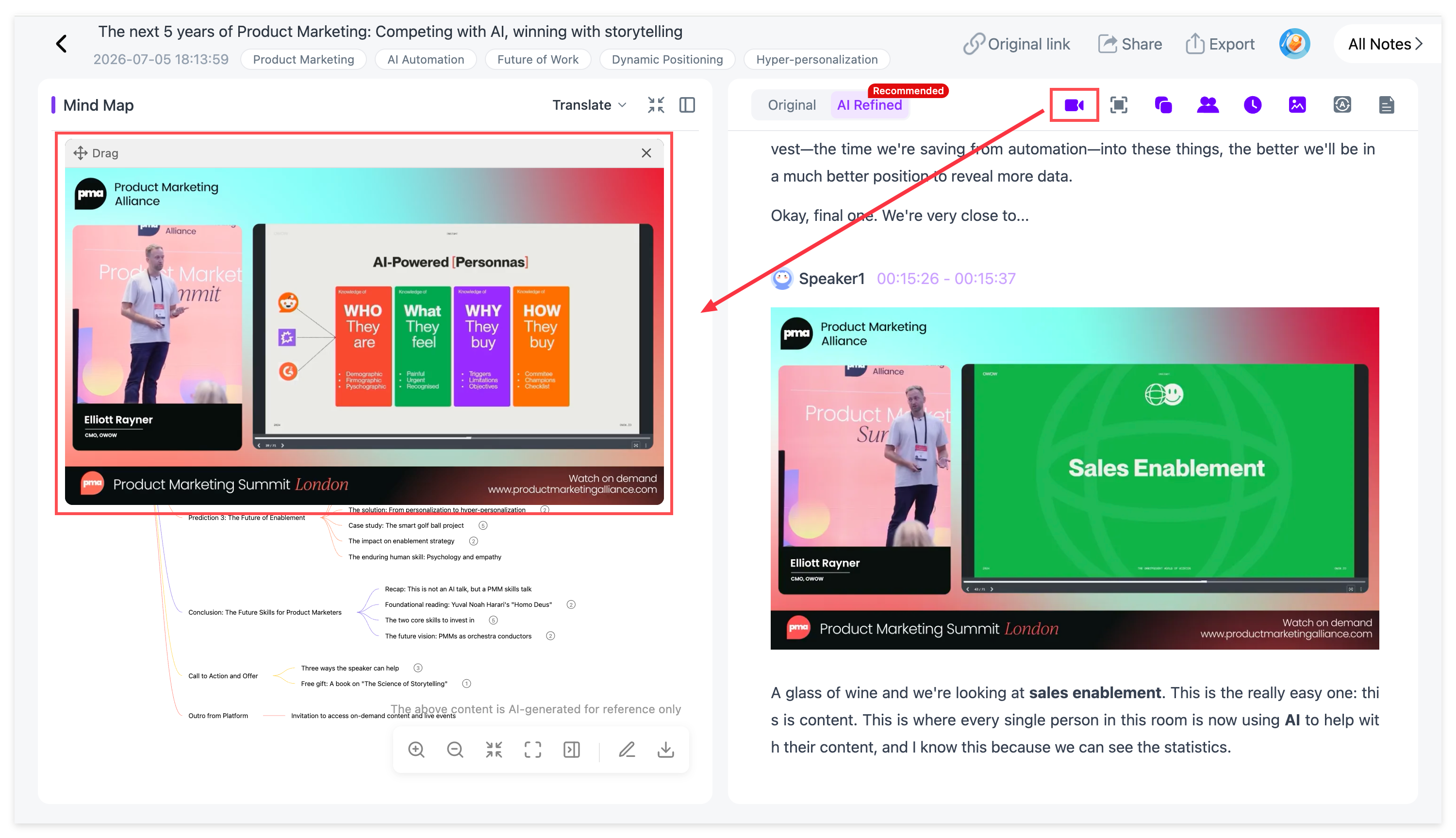Viewport: 1456px width, 838px height.
Task: Expand count badge beside 'PMMs as orchestra conductors'
Action: pos(550,636)
